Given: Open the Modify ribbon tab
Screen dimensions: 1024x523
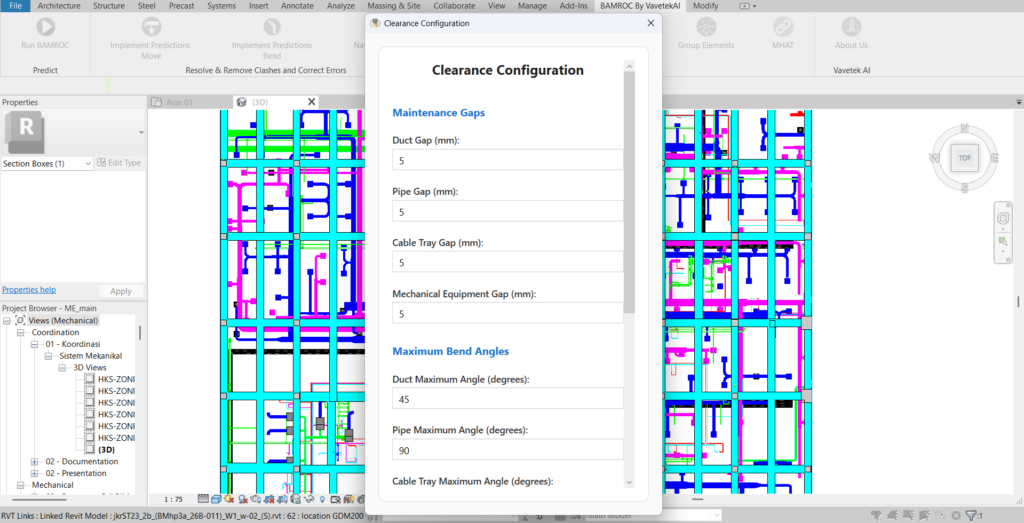Looking at the screenshot, I should coord(706,6).
